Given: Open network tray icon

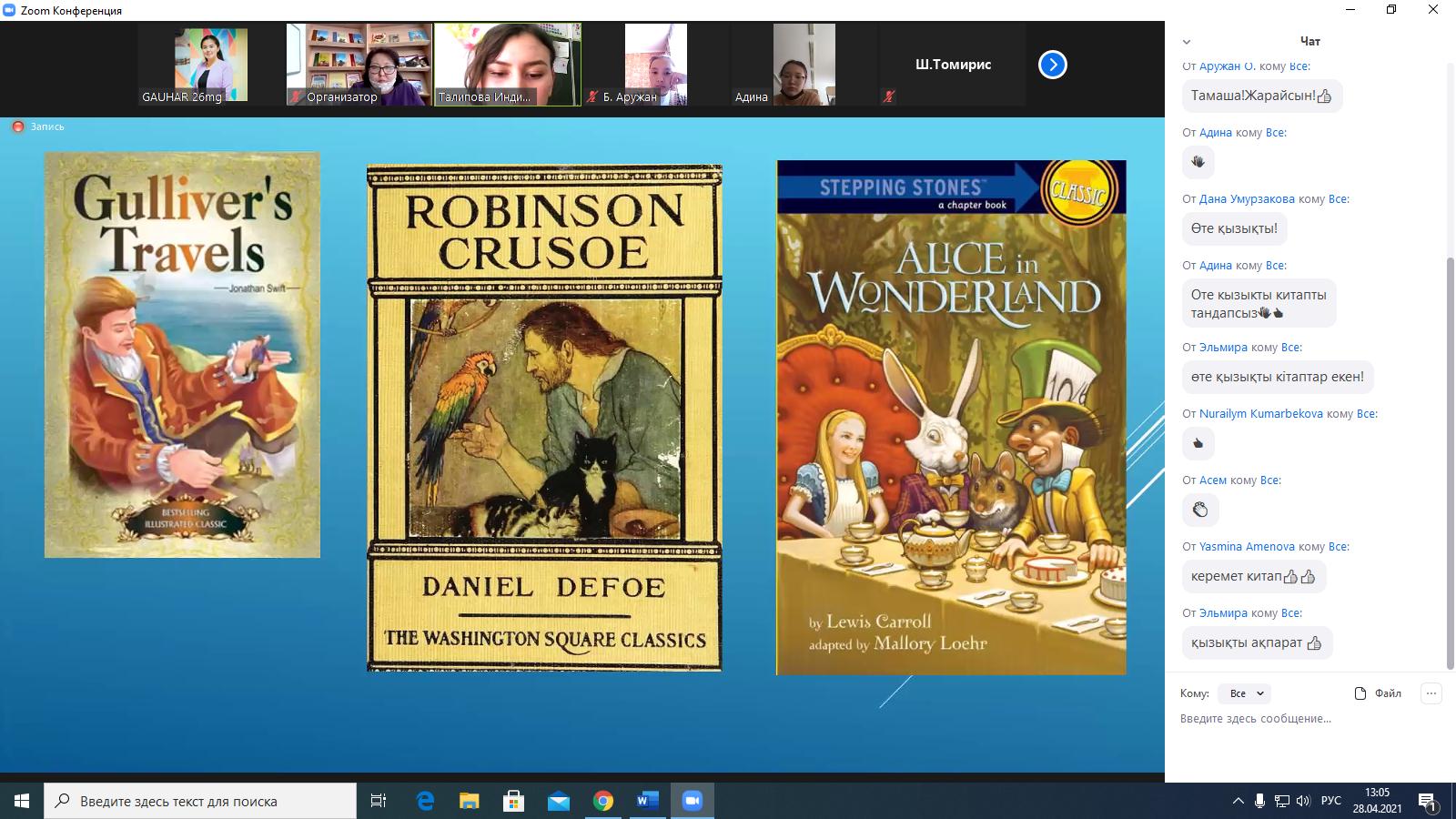Looking at the screenshot, I should pyautogui.click(x=1281, y=801).
